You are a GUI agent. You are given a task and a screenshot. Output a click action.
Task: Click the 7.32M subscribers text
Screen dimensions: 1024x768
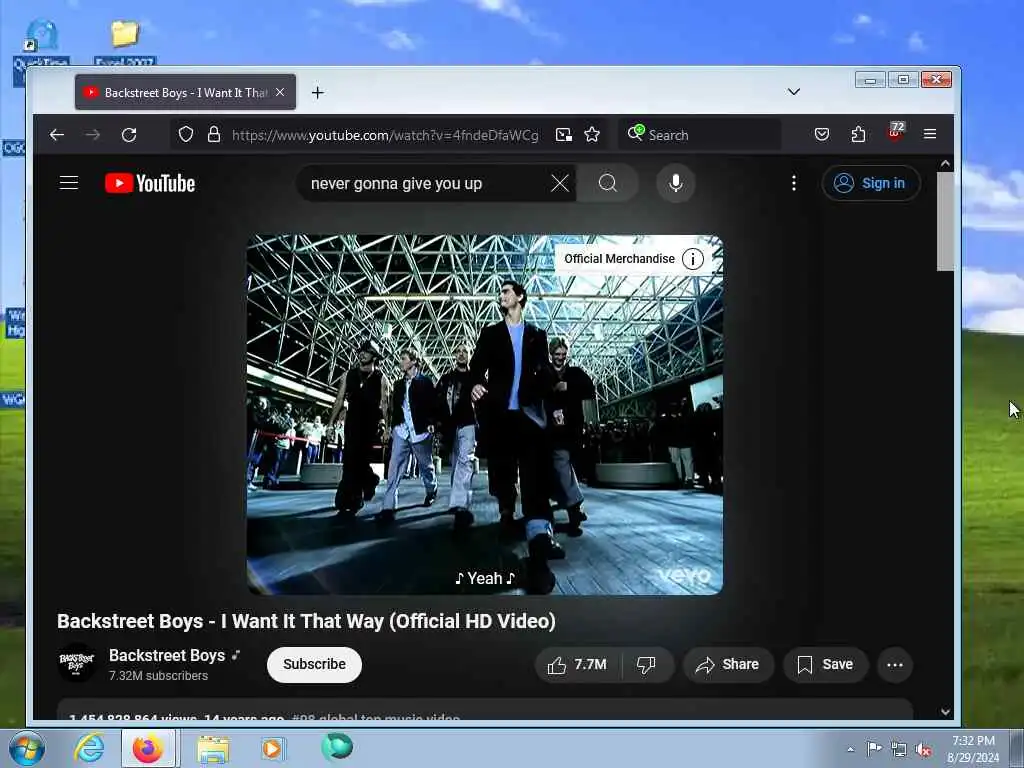[x=158, y=676]
